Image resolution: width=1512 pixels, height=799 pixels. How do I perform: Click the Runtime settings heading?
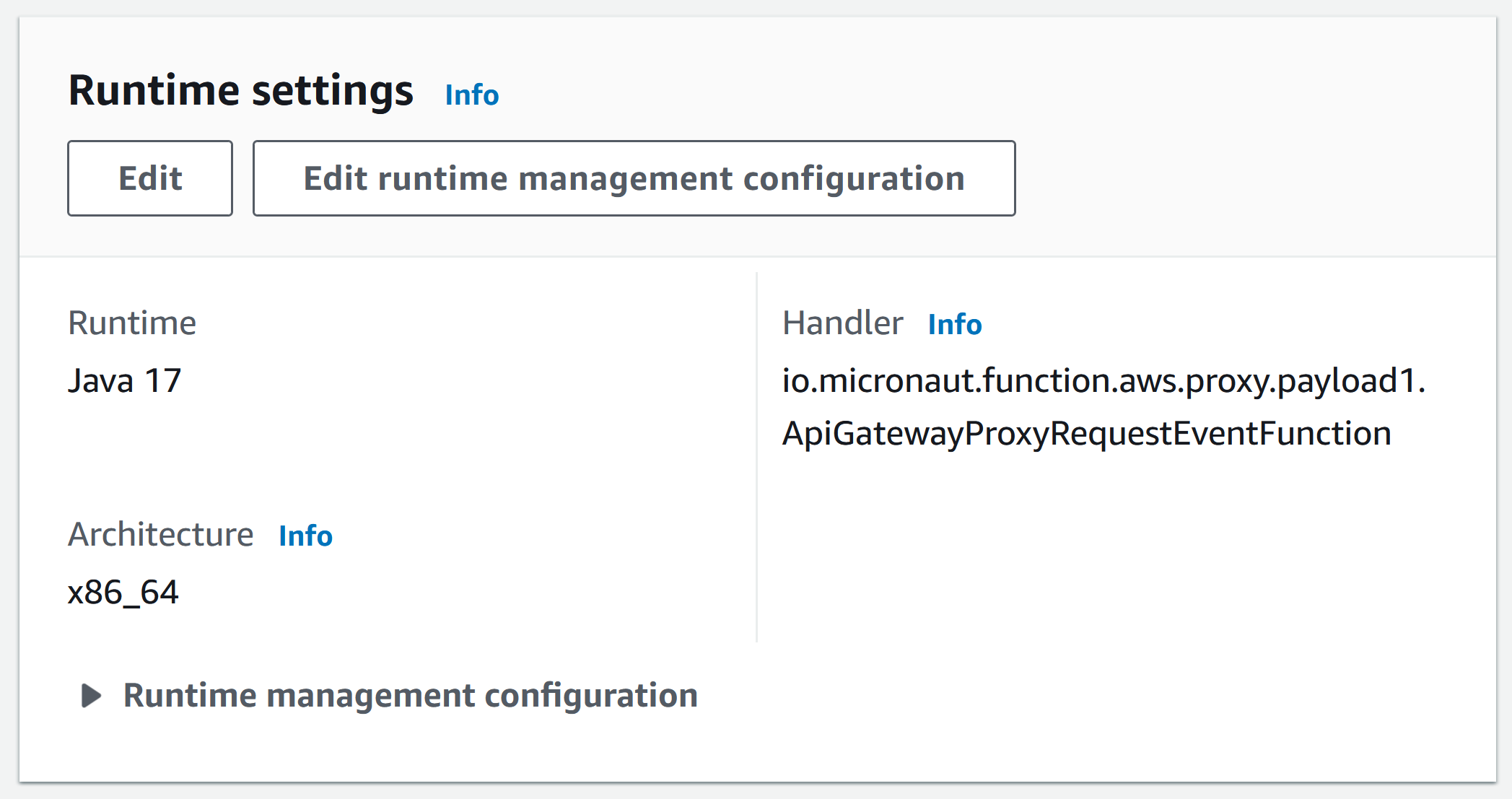click(x=241, y=91)
